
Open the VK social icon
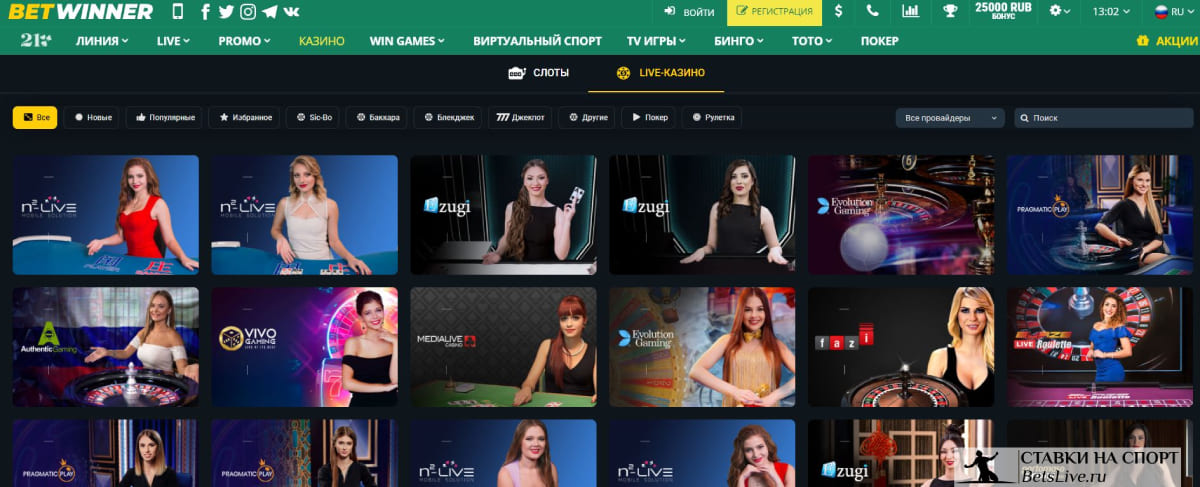pyautogui.click(x=291, y=12)
